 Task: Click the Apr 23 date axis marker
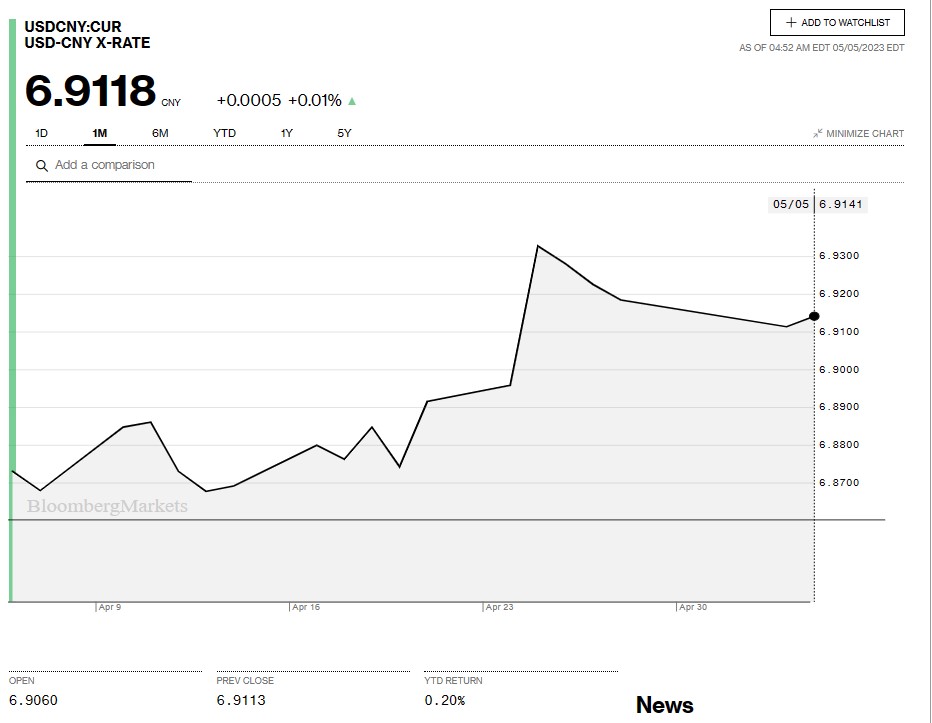tap(499, 607)
